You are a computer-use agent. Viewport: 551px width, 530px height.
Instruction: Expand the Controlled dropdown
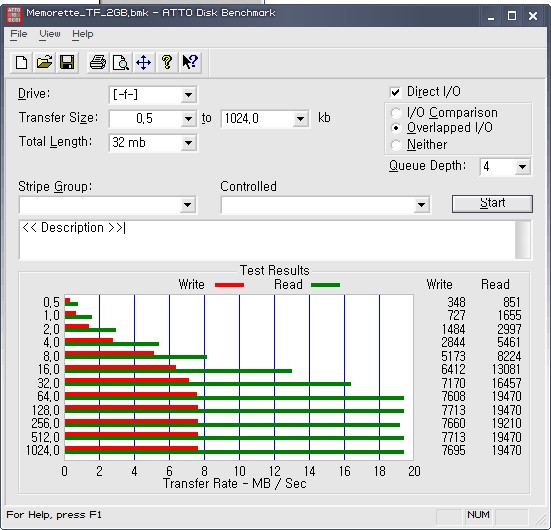421,205
